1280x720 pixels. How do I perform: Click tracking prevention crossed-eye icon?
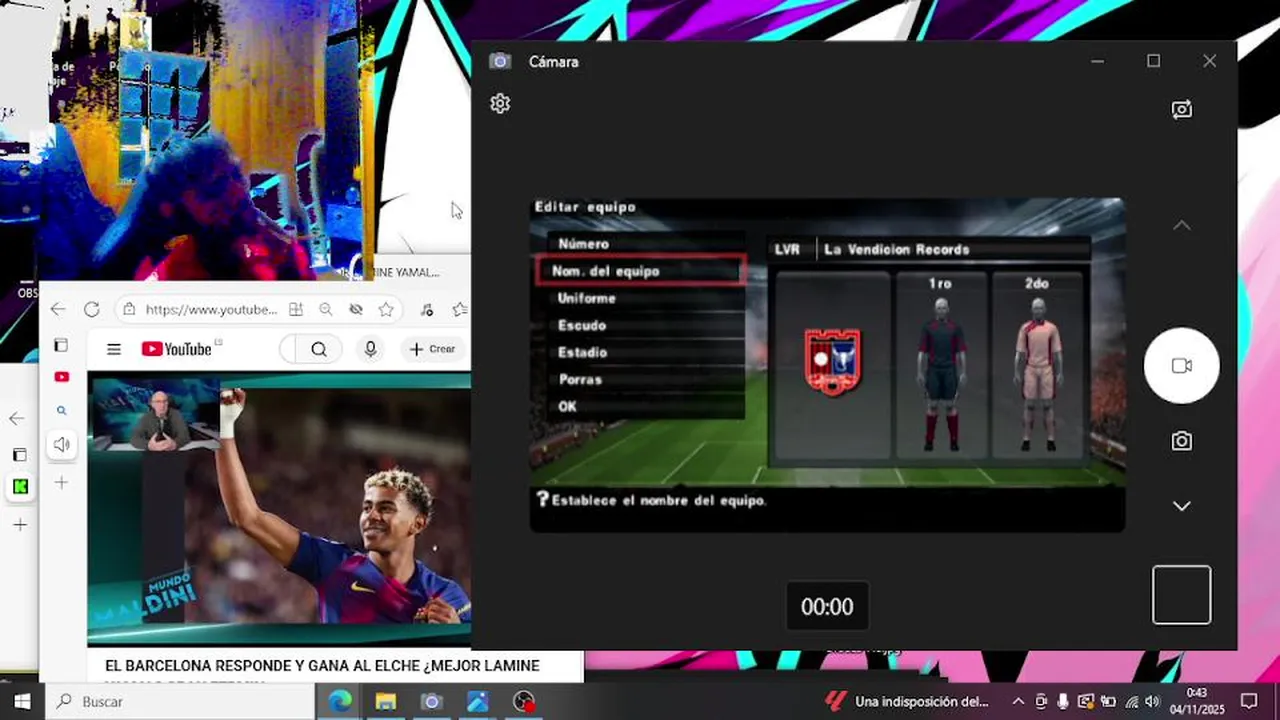tap(355, 310)
